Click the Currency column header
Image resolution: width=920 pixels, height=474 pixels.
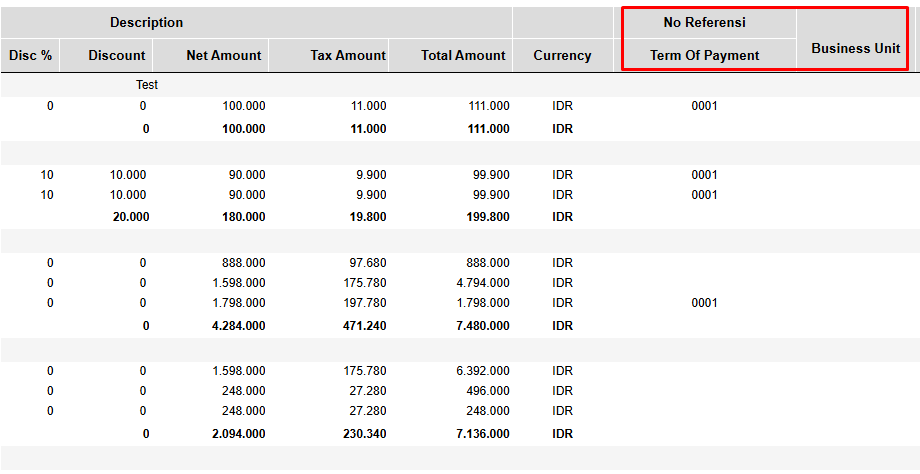pos(562,55)
